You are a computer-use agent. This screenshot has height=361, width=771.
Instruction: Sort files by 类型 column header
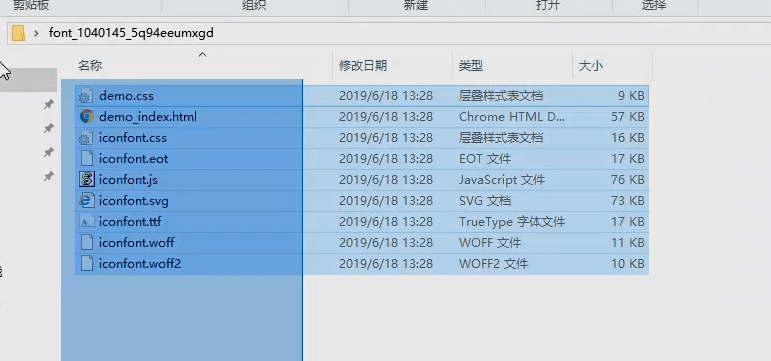[x=471, y=65]
